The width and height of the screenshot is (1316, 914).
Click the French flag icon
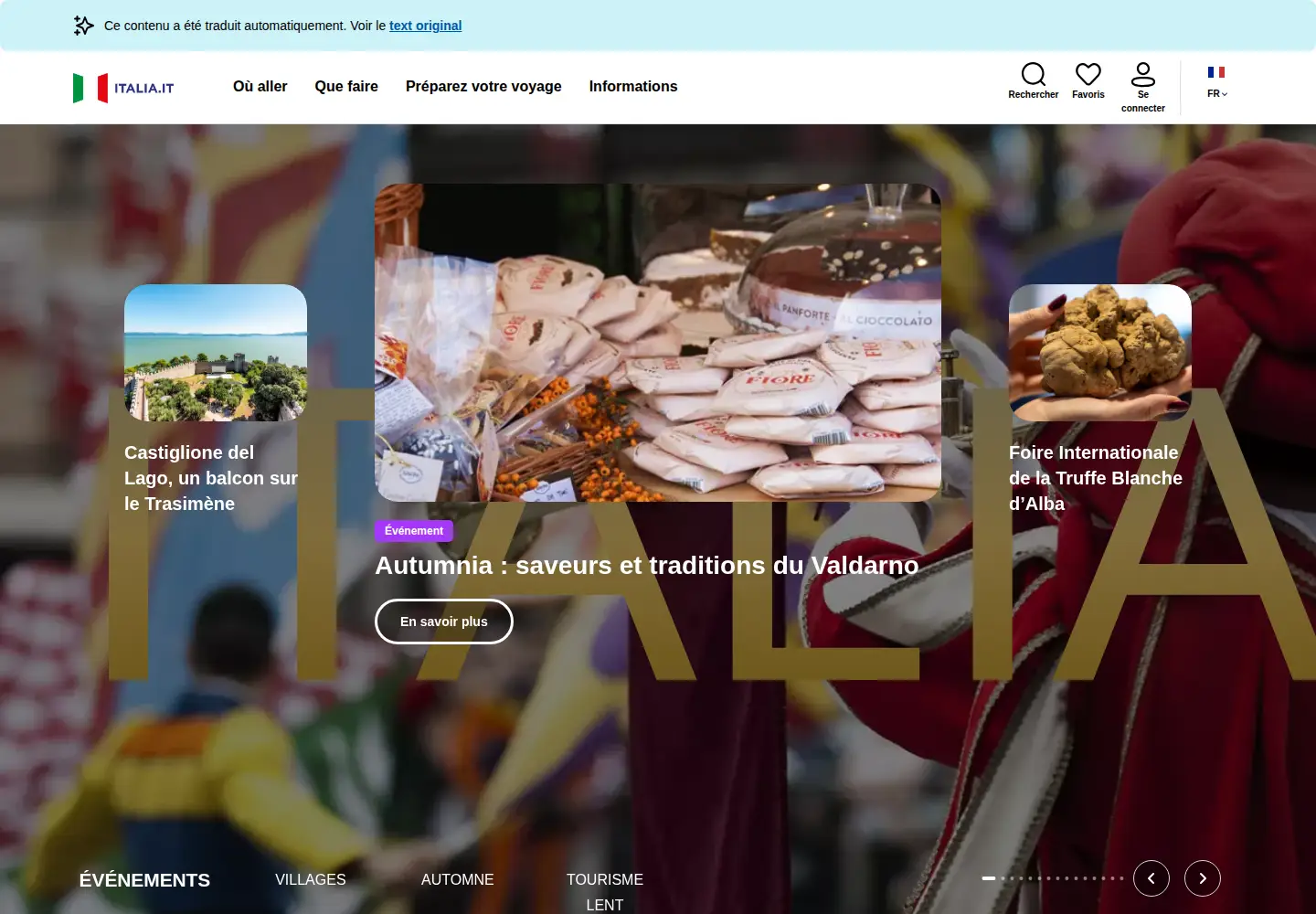pos(1216,72)
